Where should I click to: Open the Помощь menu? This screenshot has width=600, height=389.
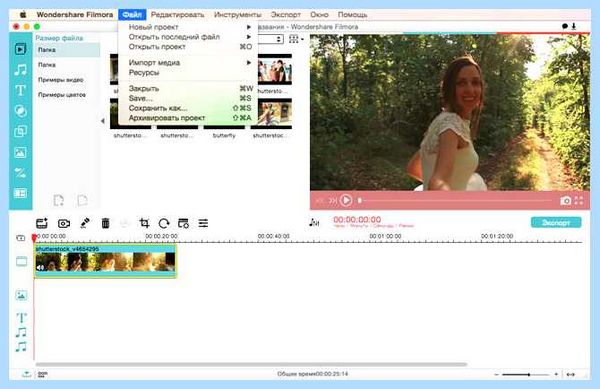[x=352, y=15]
